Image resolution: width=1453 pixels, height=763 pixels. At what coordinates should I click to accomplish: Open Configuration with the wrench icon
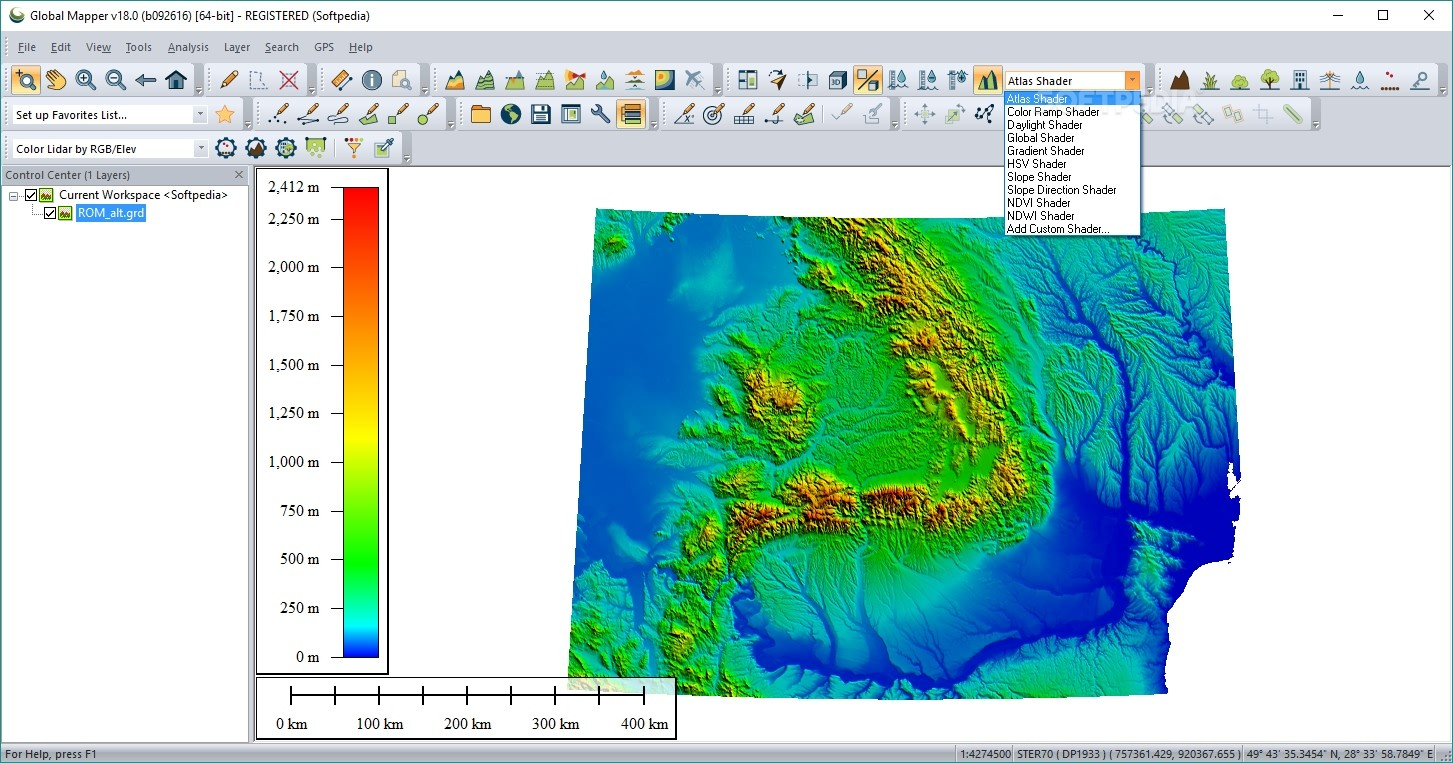point(600,114)
